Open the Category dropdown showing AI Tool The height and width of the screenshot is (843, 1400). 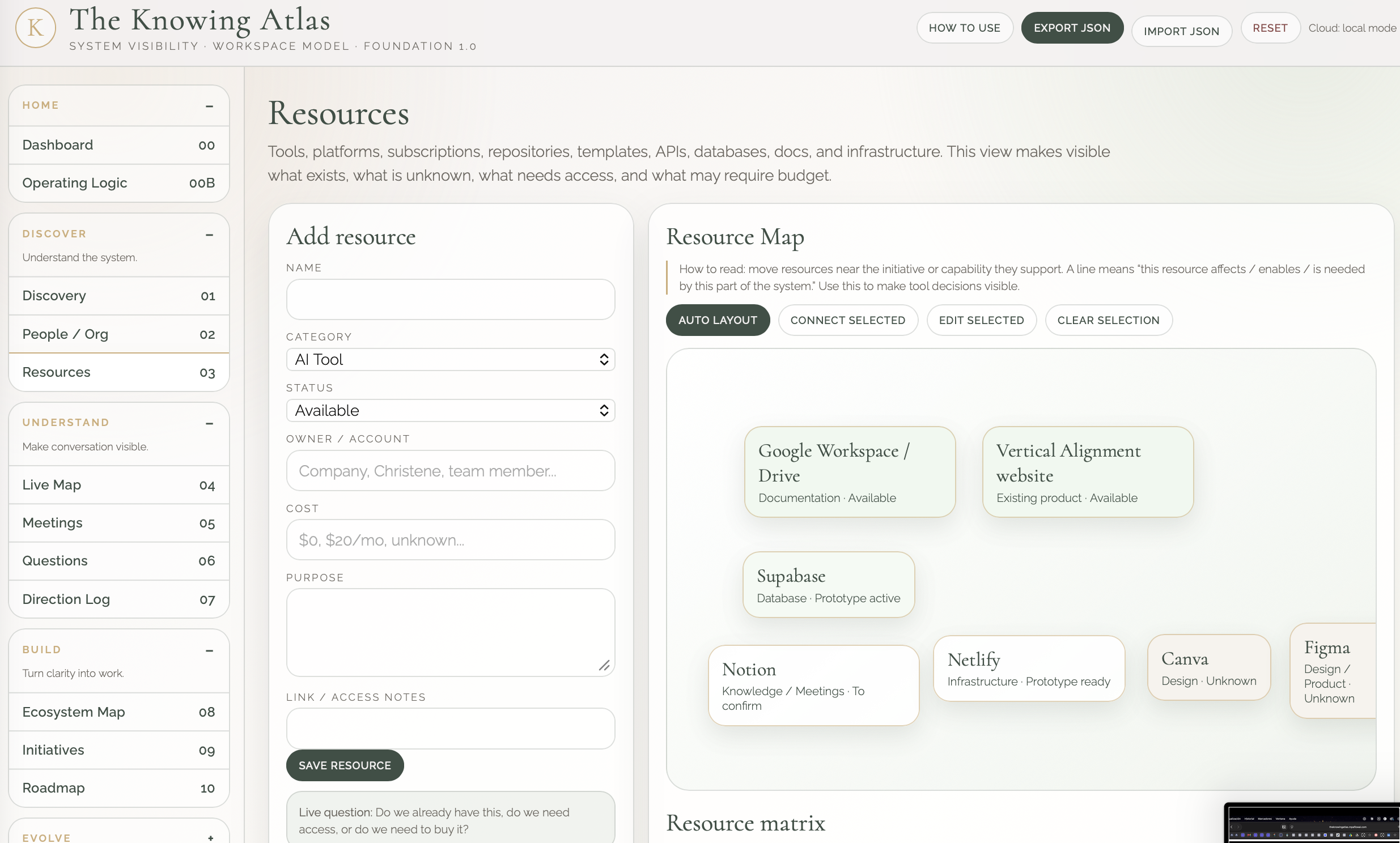451,360
